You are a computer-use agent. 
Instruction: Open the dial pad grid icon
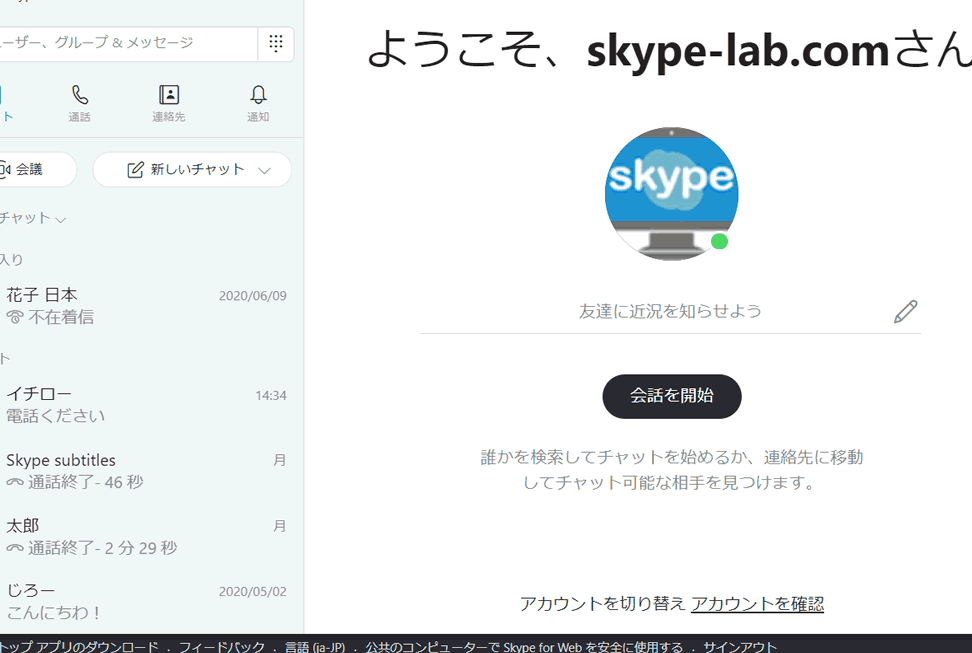click(276, 43)
